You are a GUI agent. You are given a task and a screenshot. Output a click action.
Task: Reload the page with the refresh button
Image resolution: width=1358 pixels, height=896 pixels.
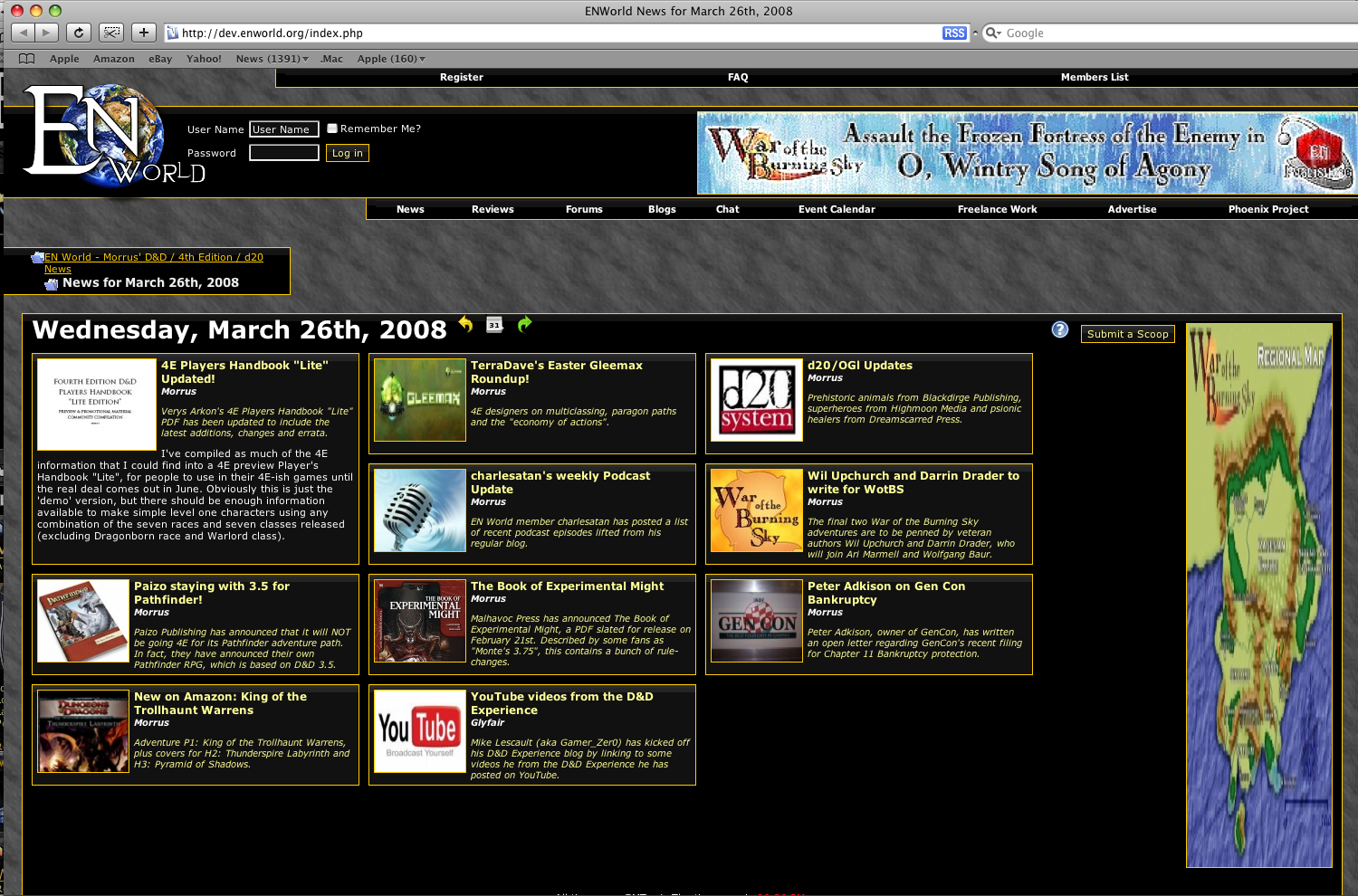(79, 33)
